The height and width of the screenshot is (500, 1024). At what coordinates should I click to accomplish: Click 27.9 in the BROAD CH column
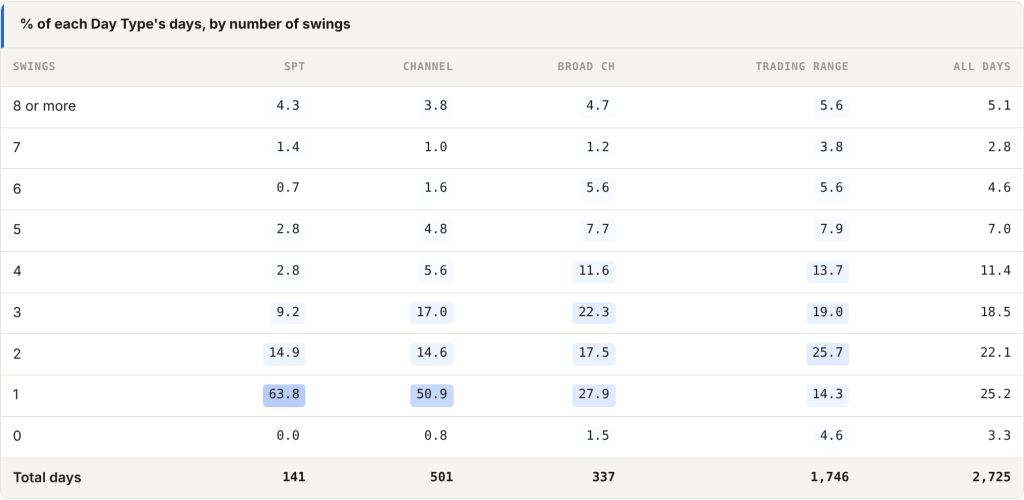click(594, 395)
